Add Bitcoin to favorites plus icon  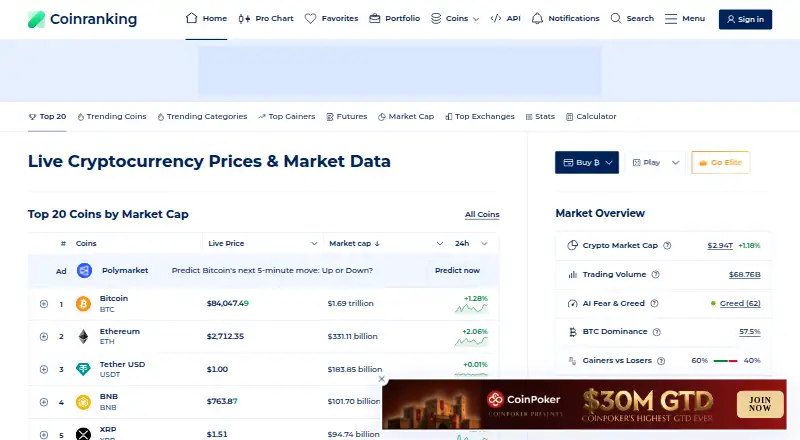(44, 304)
